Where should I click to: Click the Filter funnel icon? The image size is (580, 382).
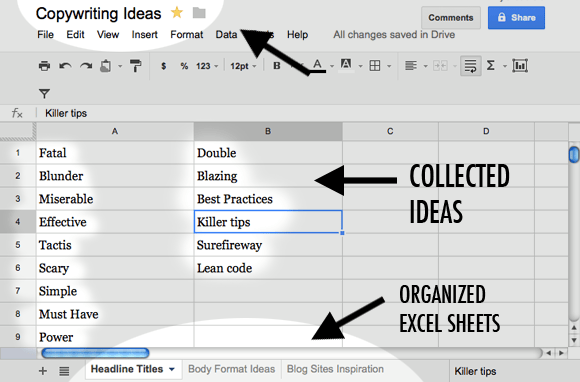44,94
